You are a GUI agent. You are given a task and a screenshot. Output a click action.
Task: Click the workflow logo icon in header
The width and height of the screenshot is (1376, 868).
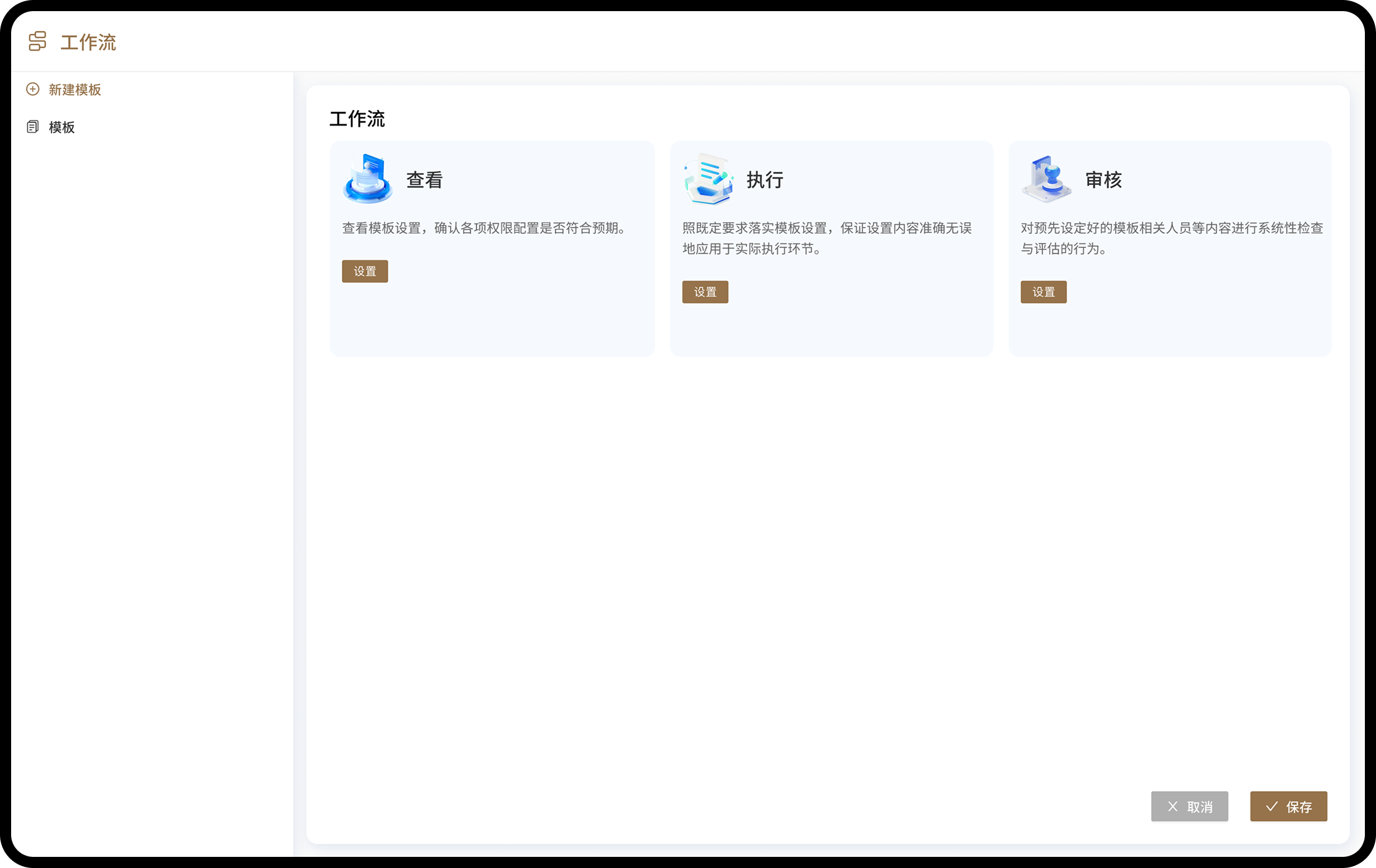click(37, 41)
